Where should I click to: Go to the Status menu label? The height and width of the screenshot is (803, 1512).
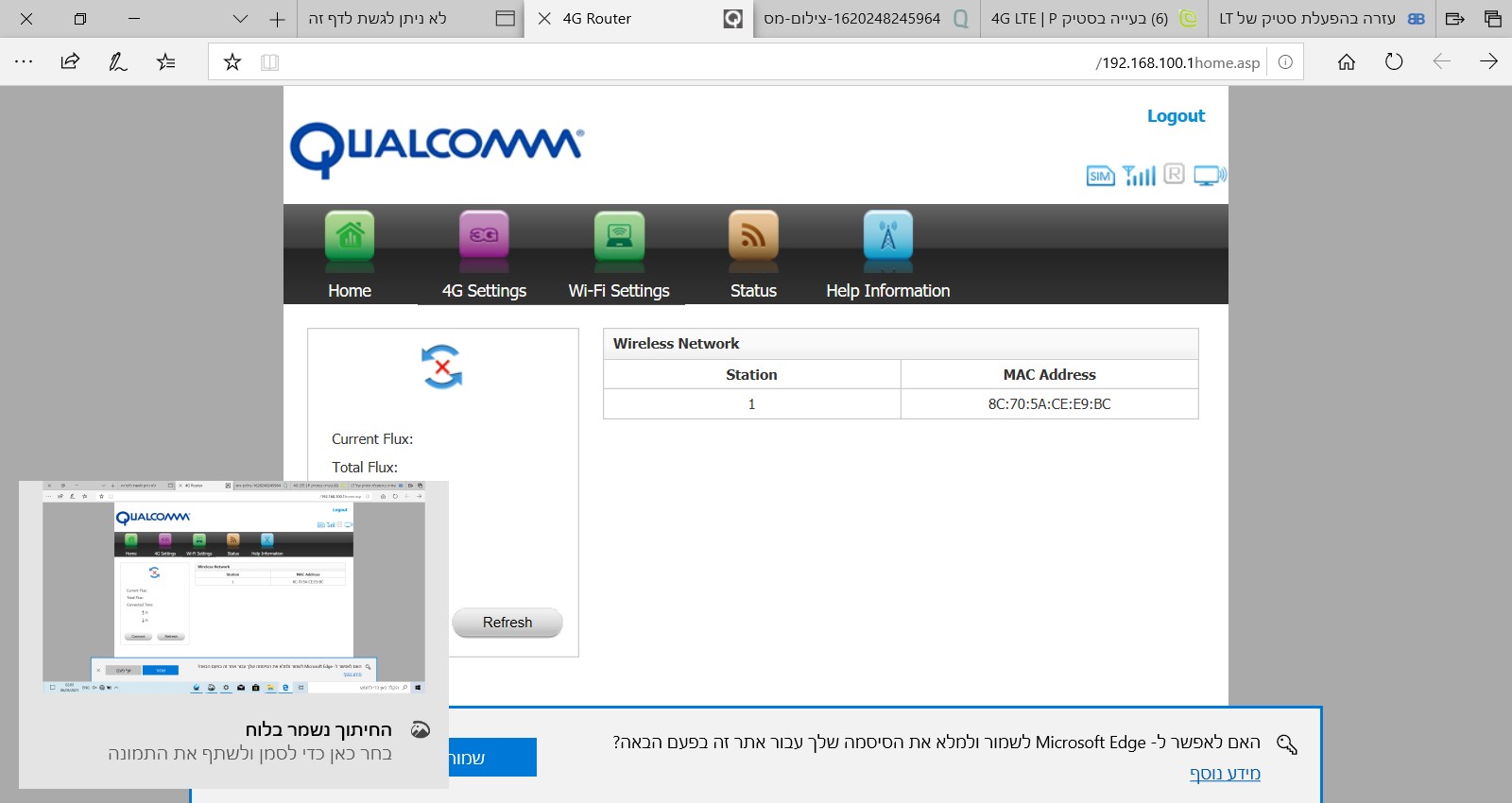click(753, 291)
